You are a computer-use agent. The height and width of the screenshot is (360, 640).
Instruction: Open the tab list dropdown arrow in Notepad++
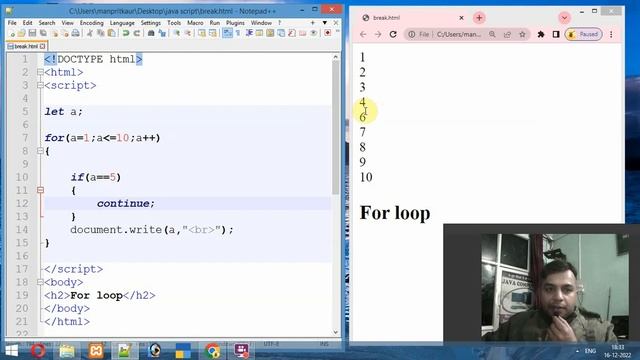coord(324,23)
